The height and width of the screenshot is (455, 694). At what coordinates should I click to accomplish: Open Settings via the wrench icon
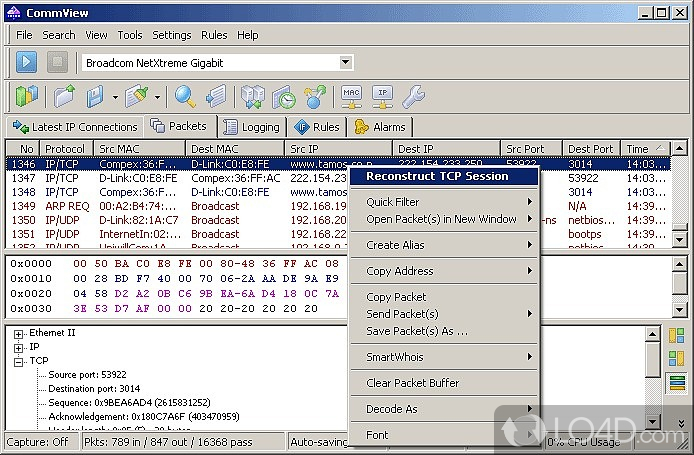pos(412,97)
